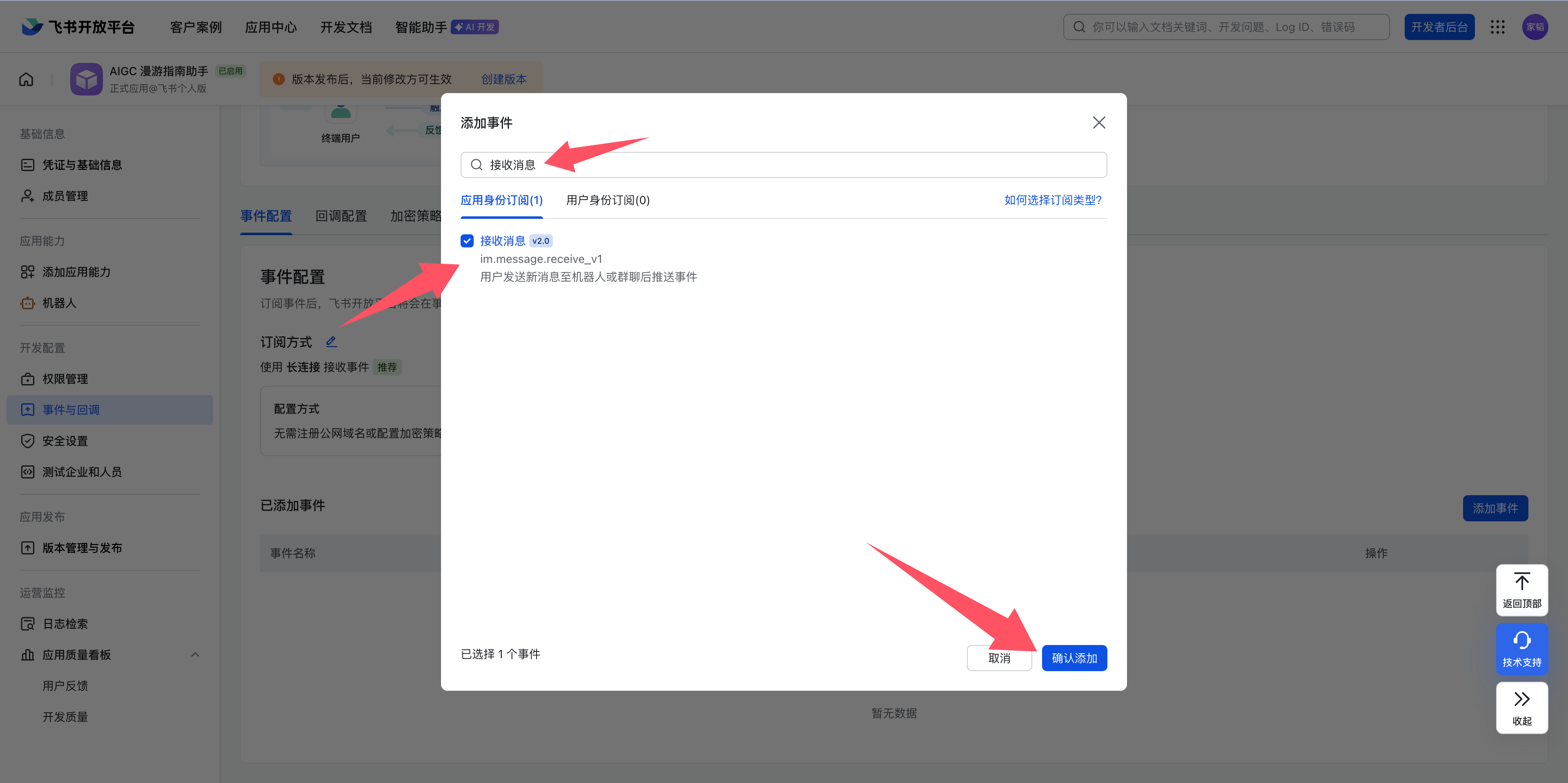Screen dimensions: 1568x783
Task: Collapse the 应用质量看板 sidebar section
Action: click(x=195, y=655)
